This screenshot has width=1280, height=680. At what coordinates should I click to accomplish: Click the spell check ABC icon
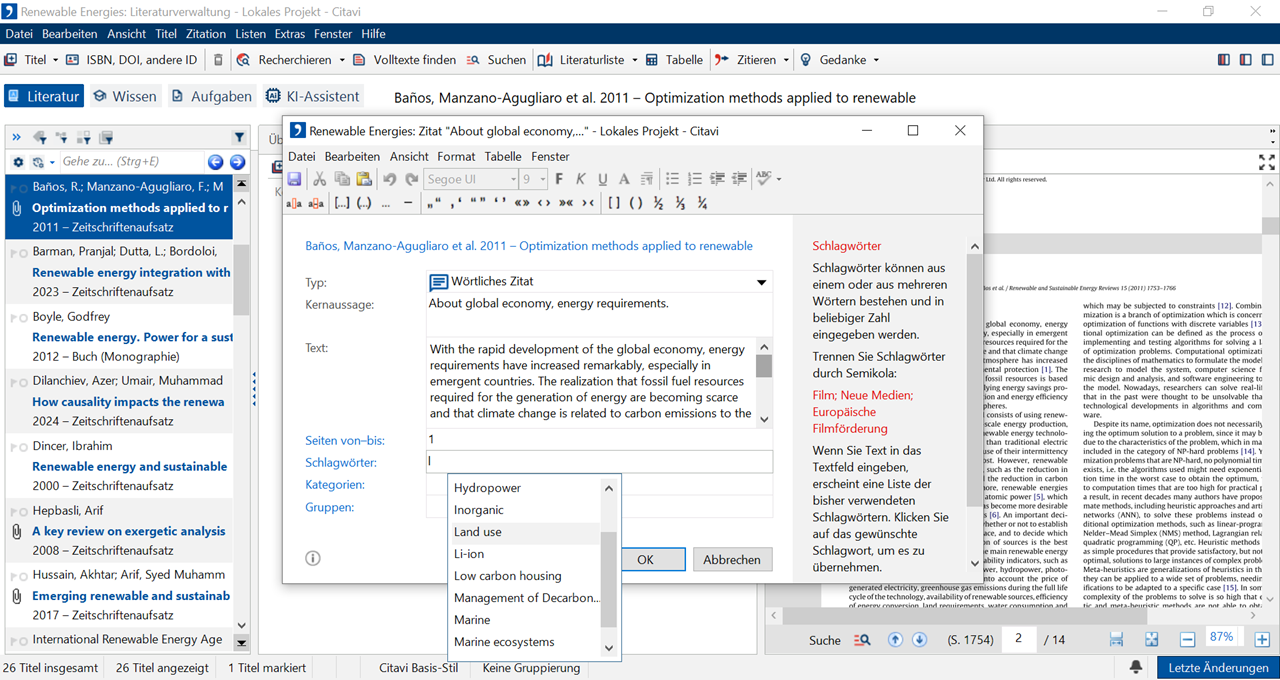[x=764, y=179]
